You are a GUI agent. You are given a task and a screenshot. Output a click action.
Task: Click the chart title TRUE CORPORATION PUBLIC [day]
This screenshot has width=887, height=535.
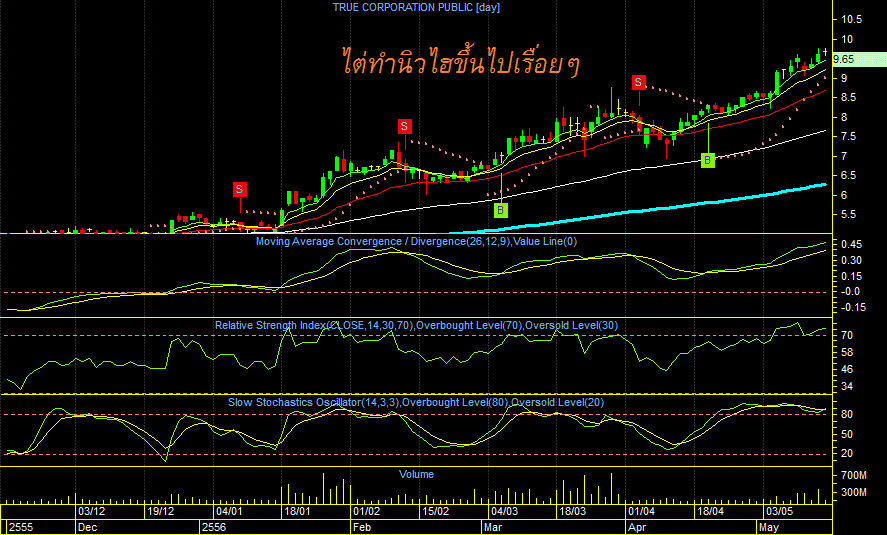pos(416,7)
